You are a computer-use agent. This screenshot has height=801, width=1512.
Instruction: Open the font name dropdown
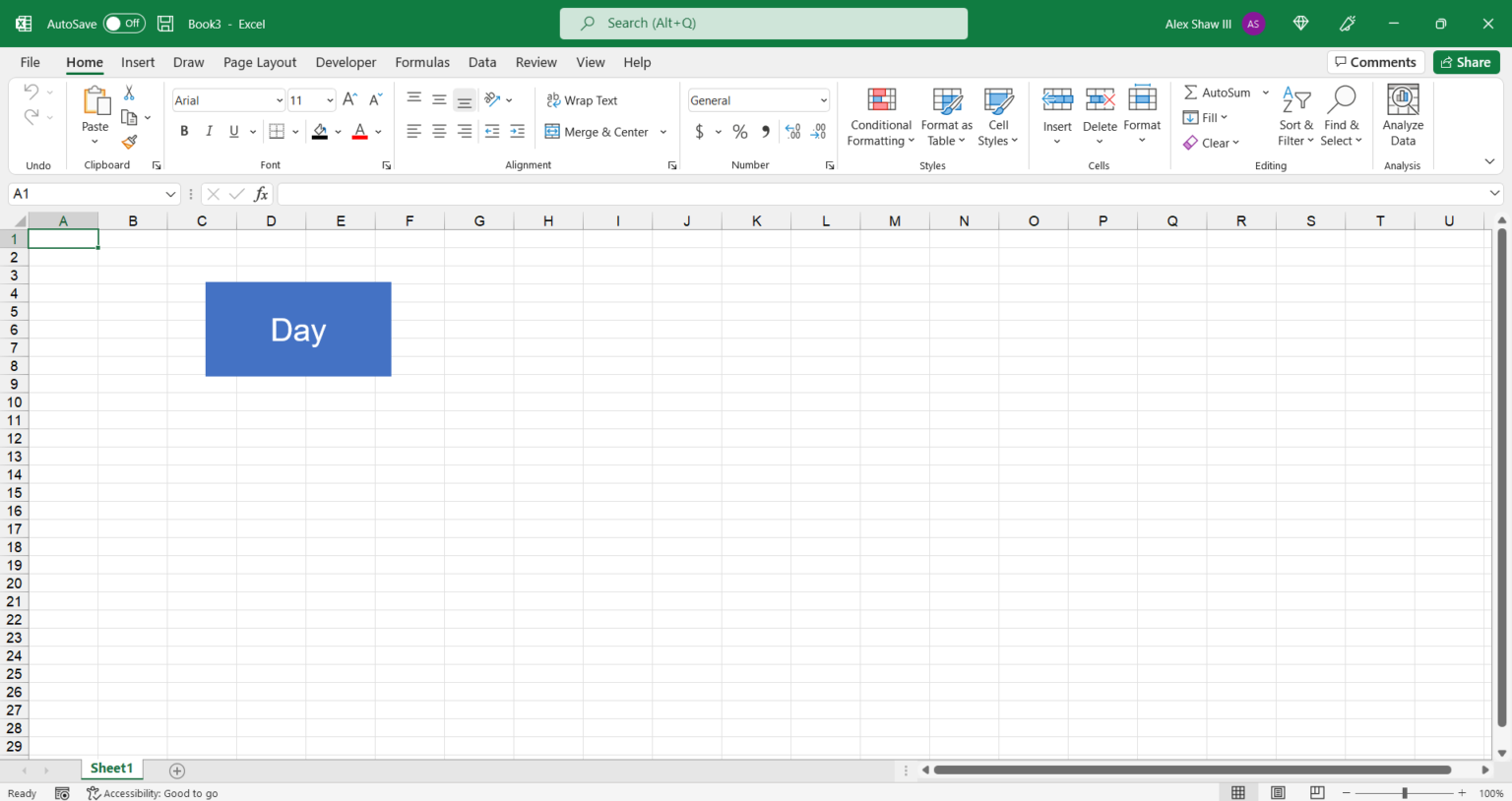pos(279,99)
